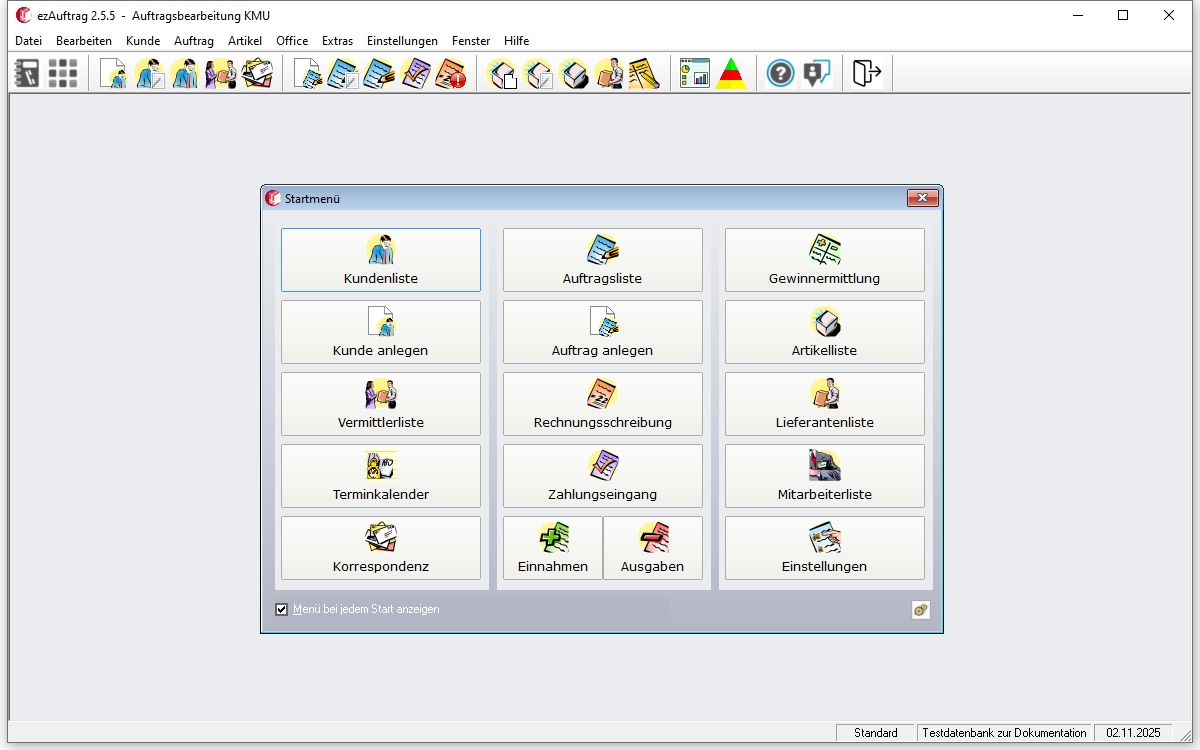Open the Bearbeiten menu

(x=84, y=41)
